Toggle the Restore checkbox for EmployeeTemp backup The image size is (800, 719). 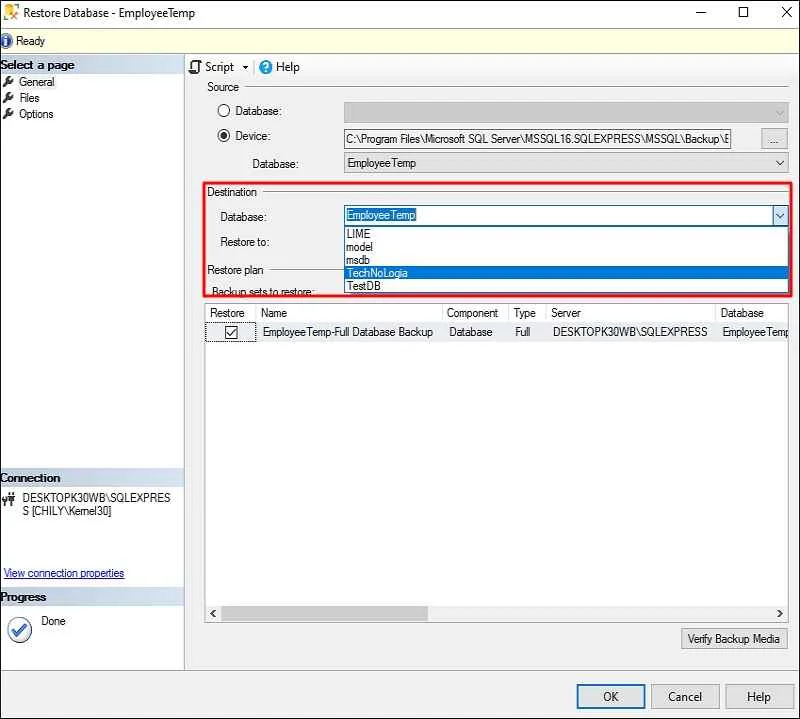pos(231,333)
